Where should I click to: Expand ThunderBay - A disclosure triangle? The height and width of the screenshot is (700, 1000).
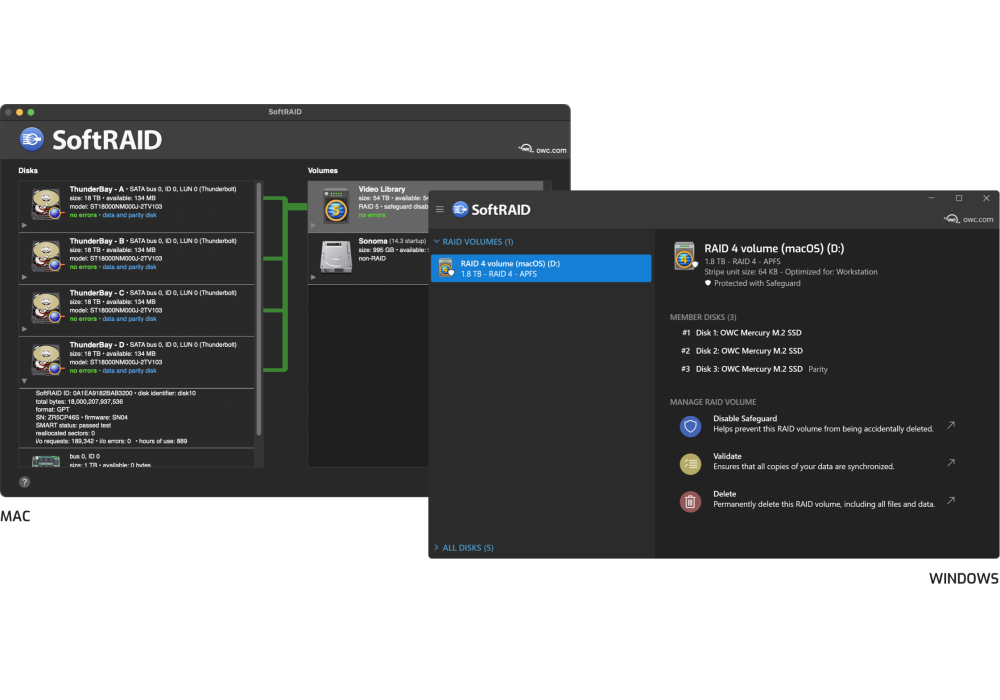coord(24,225)
